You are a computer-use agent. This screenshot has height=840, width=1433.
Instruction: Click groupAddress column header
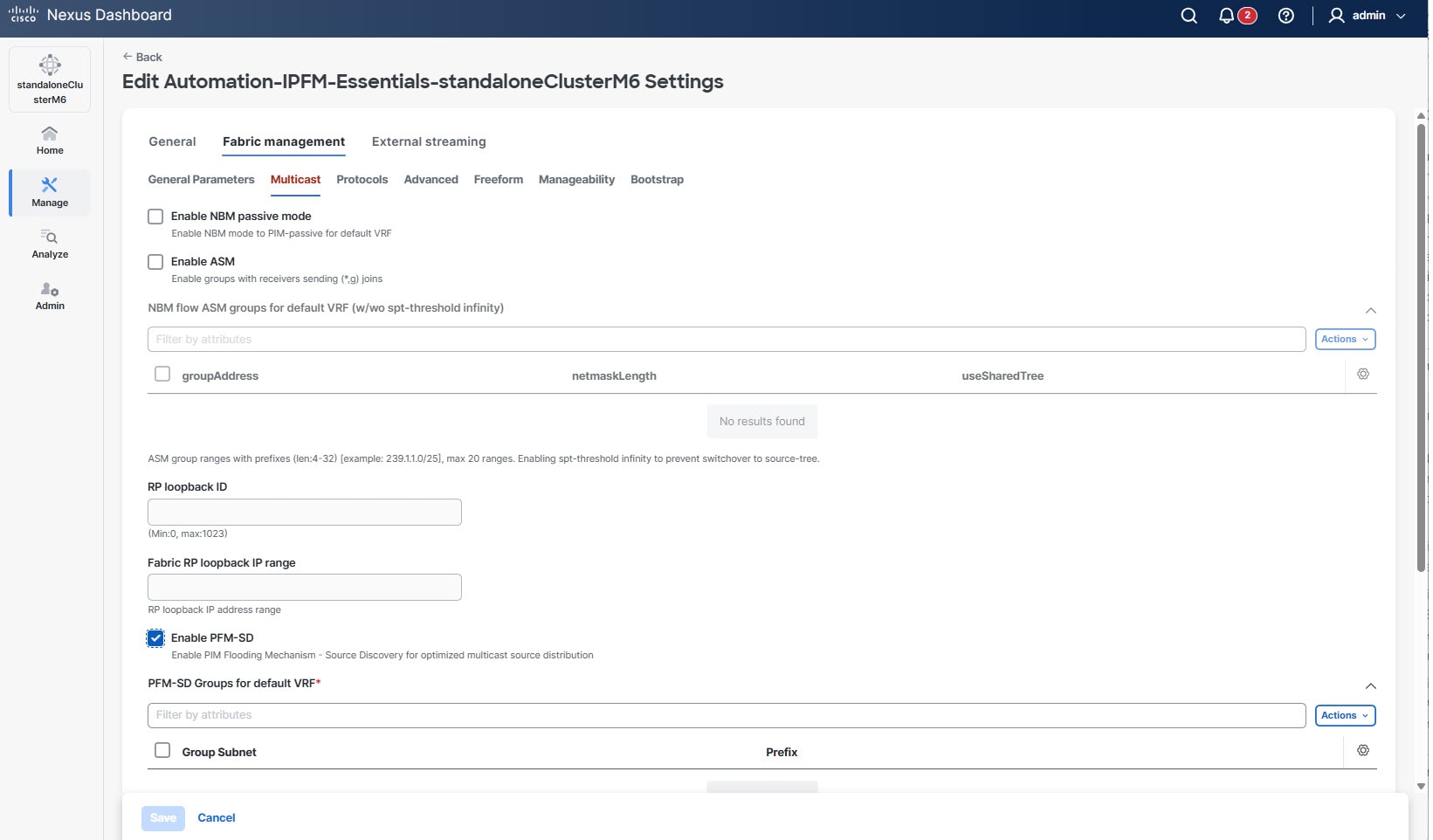pyautogui.click(x=220, y=375)
